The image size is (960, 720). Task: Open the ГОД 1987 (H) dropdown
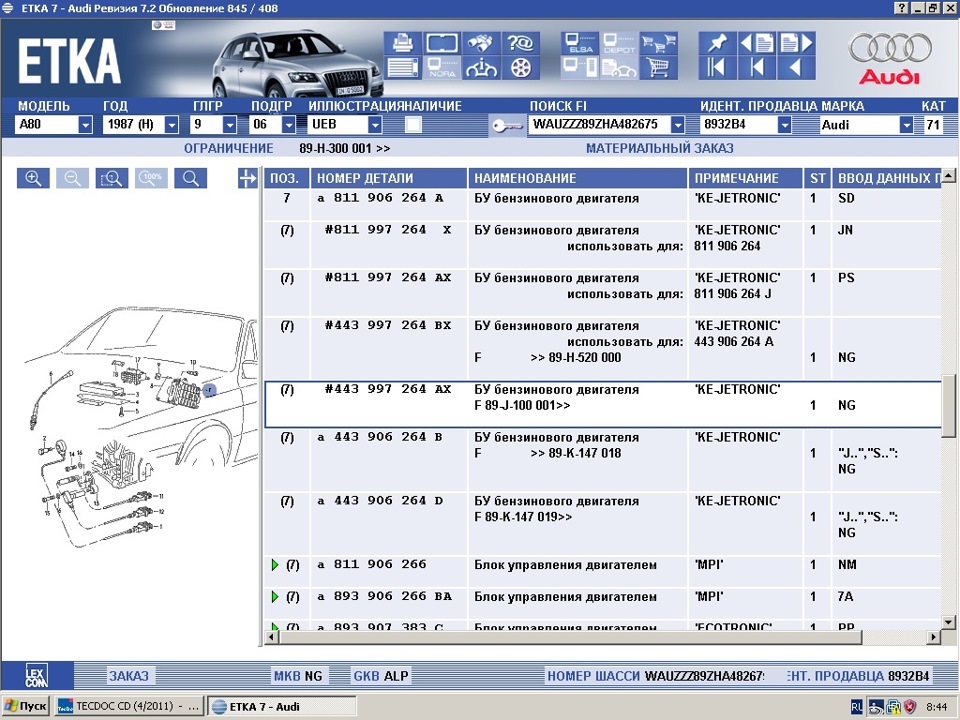click(171, 125)
